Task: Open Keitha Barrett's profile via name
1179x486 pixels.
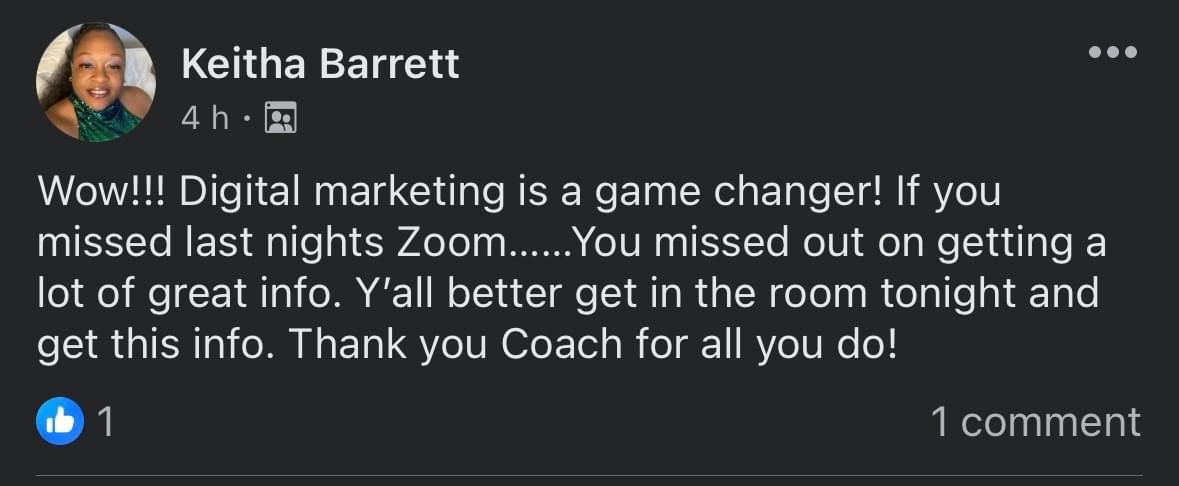Action: (320, 65)
